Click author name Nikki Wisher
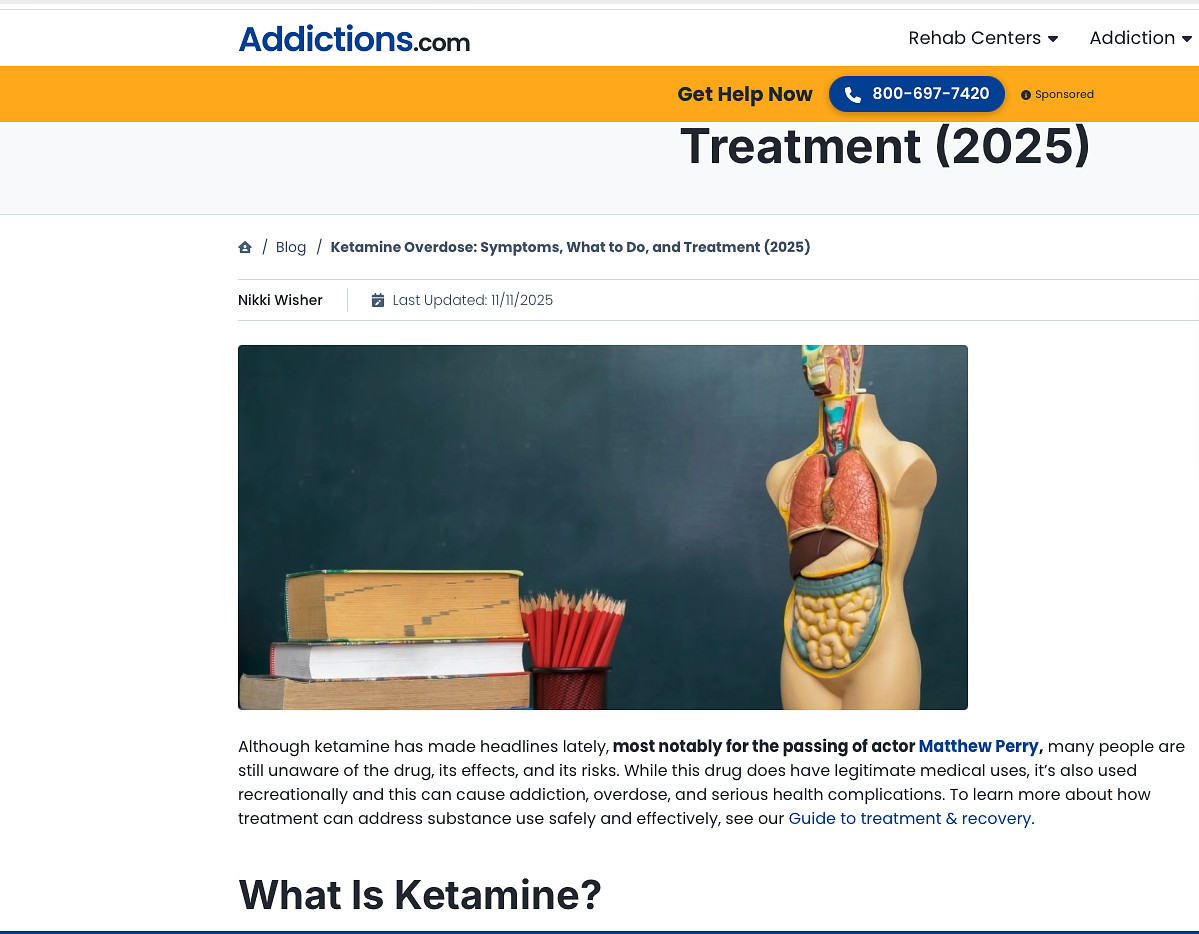 click(280, 300)
